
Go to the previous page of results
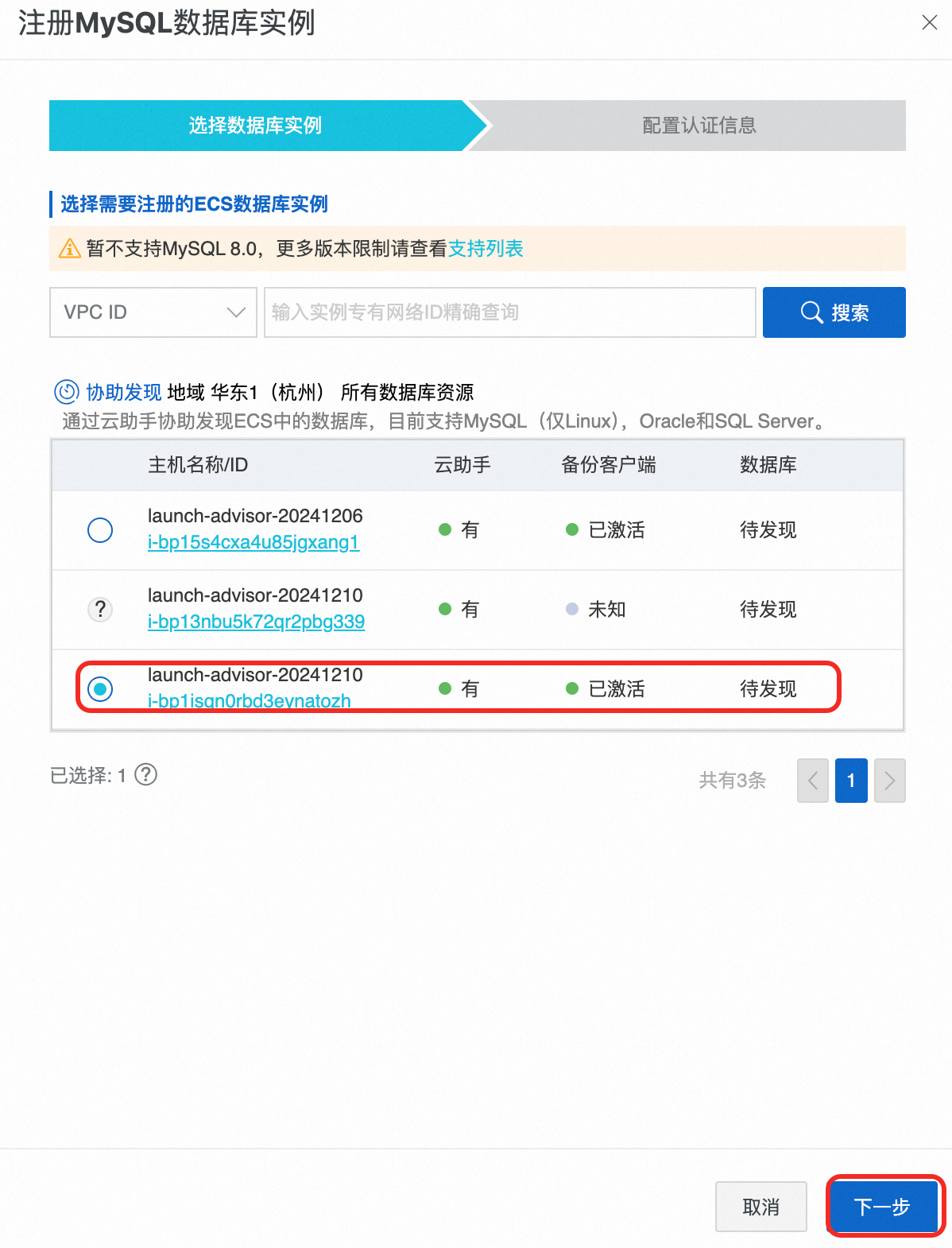pos(813,781)
